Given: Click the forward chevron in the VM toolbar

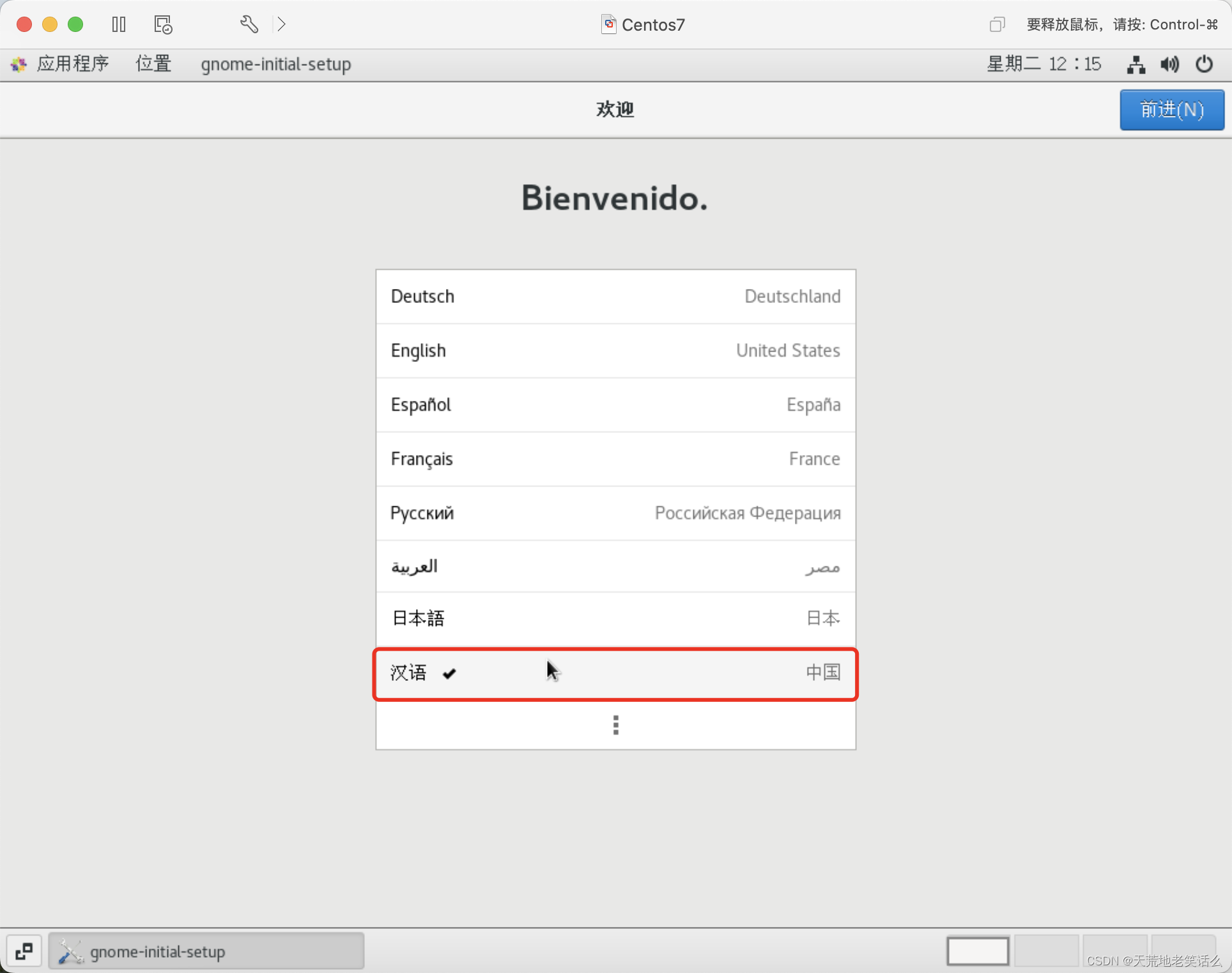Looking at the screenshot, I should coord(281,24).
